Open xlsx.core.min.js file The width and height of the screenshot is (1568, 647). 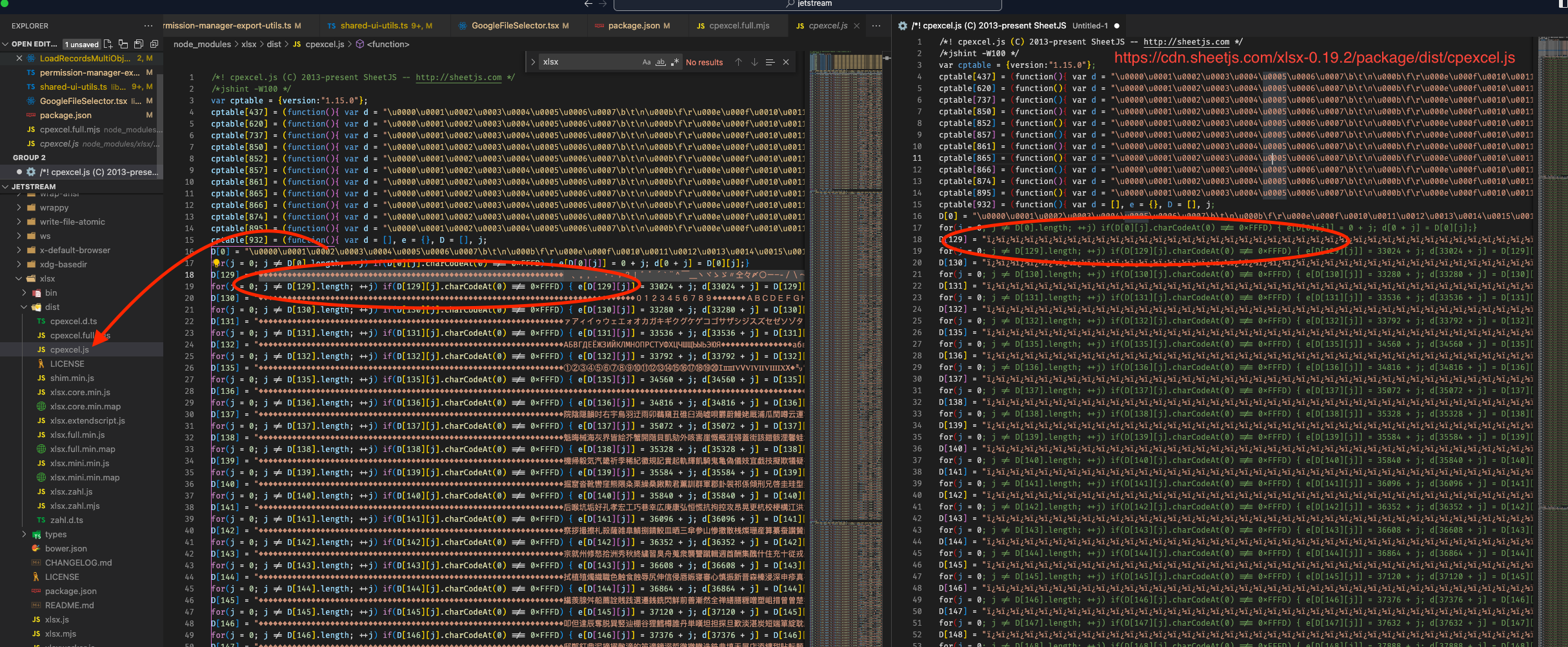[80, 393]
